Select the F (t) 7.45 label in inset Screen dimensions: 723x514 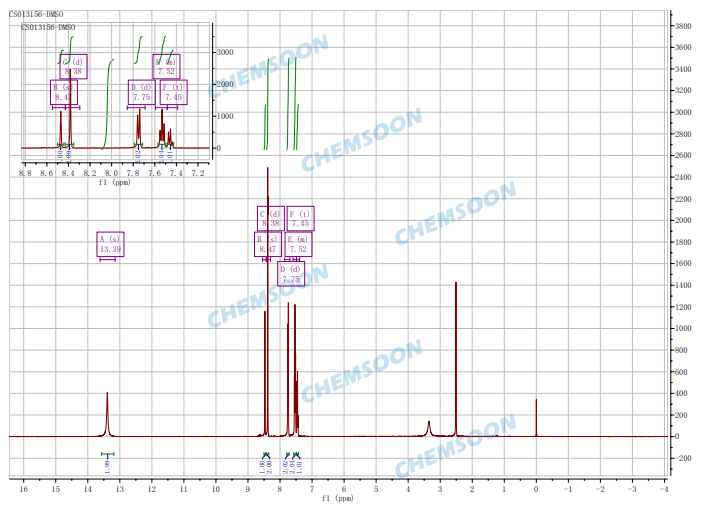click(x=173, y=92)
